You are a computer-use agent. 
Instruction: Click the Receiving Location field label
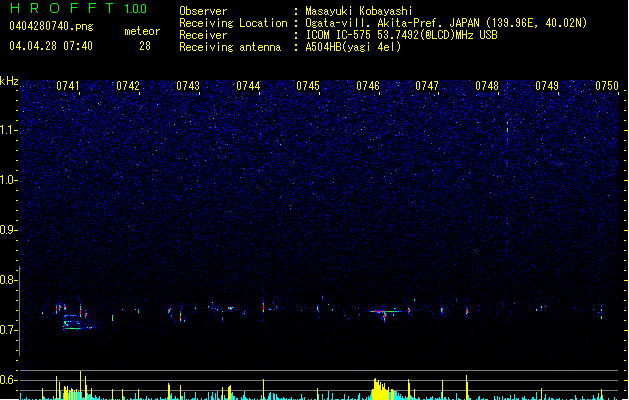[233, 23]
